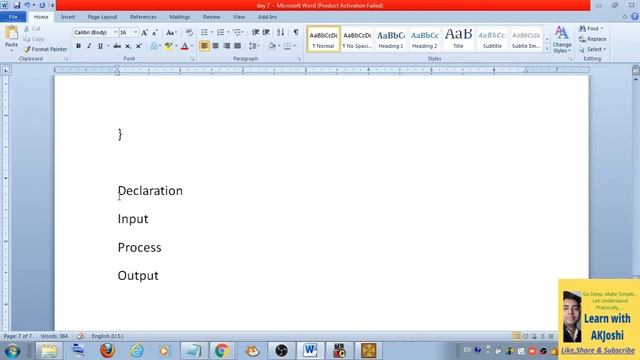Align text to the right

tap(227, 46)
